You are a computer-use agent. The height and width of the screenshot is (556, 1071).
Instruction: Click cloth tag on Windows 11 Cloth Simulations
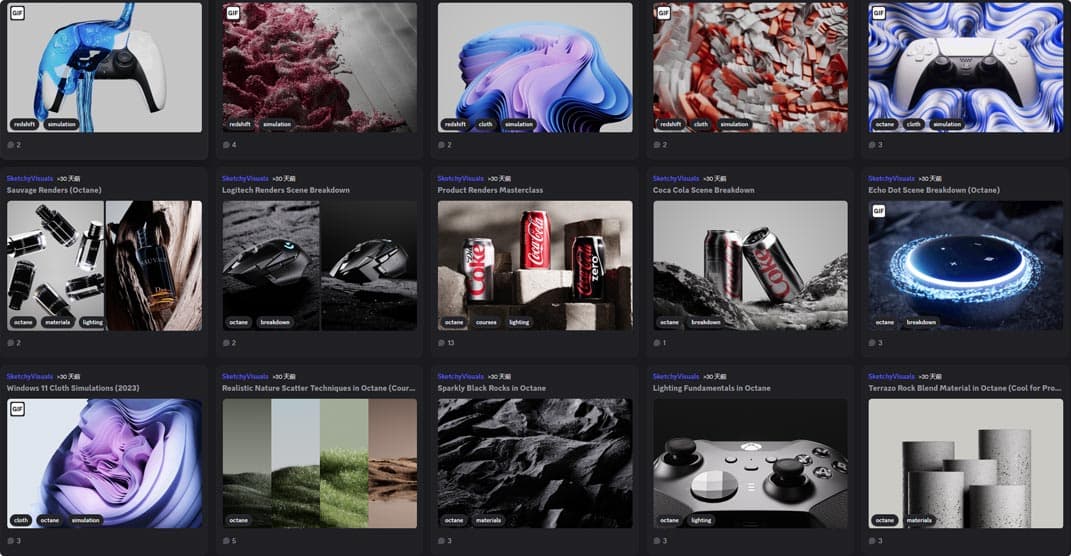coord(20,520)
